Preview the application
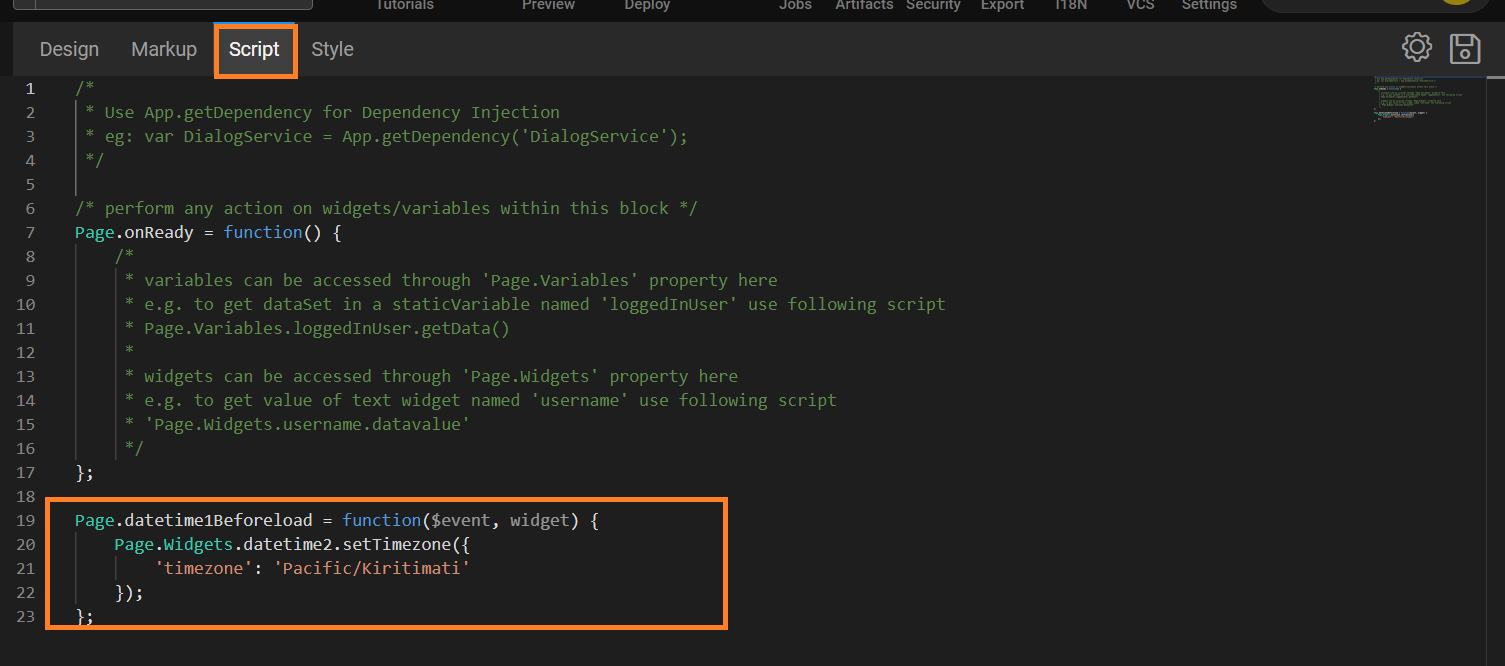Viewport: 1505px width, 666px height. coord(548,6)
